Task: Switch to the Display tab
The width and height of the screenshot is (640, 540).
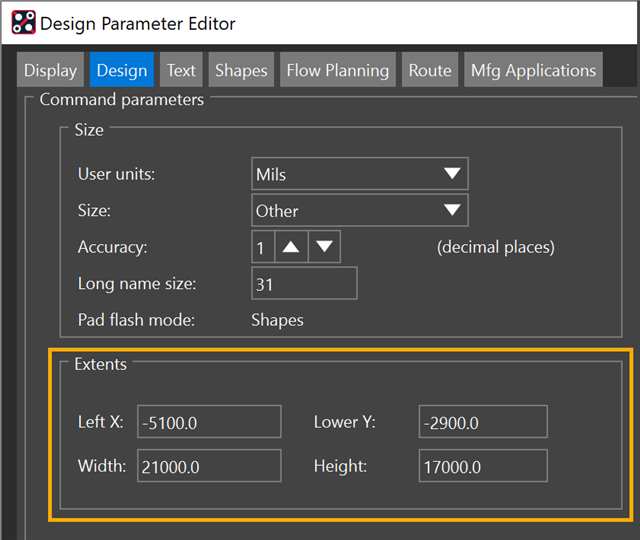Action: coord(51,70)
